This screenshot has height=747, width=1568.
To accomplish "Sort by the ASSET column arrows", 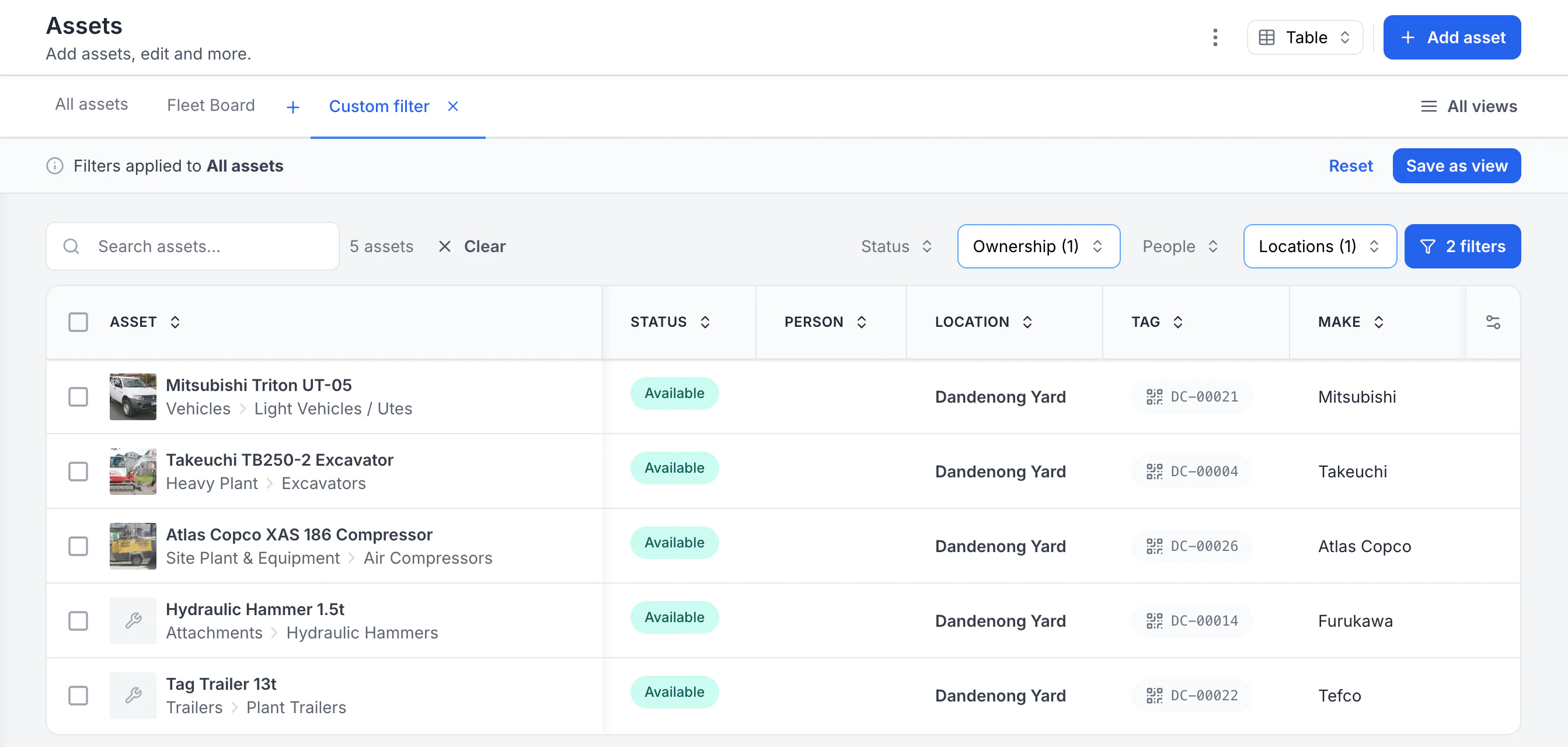I will tap(175, 322).
